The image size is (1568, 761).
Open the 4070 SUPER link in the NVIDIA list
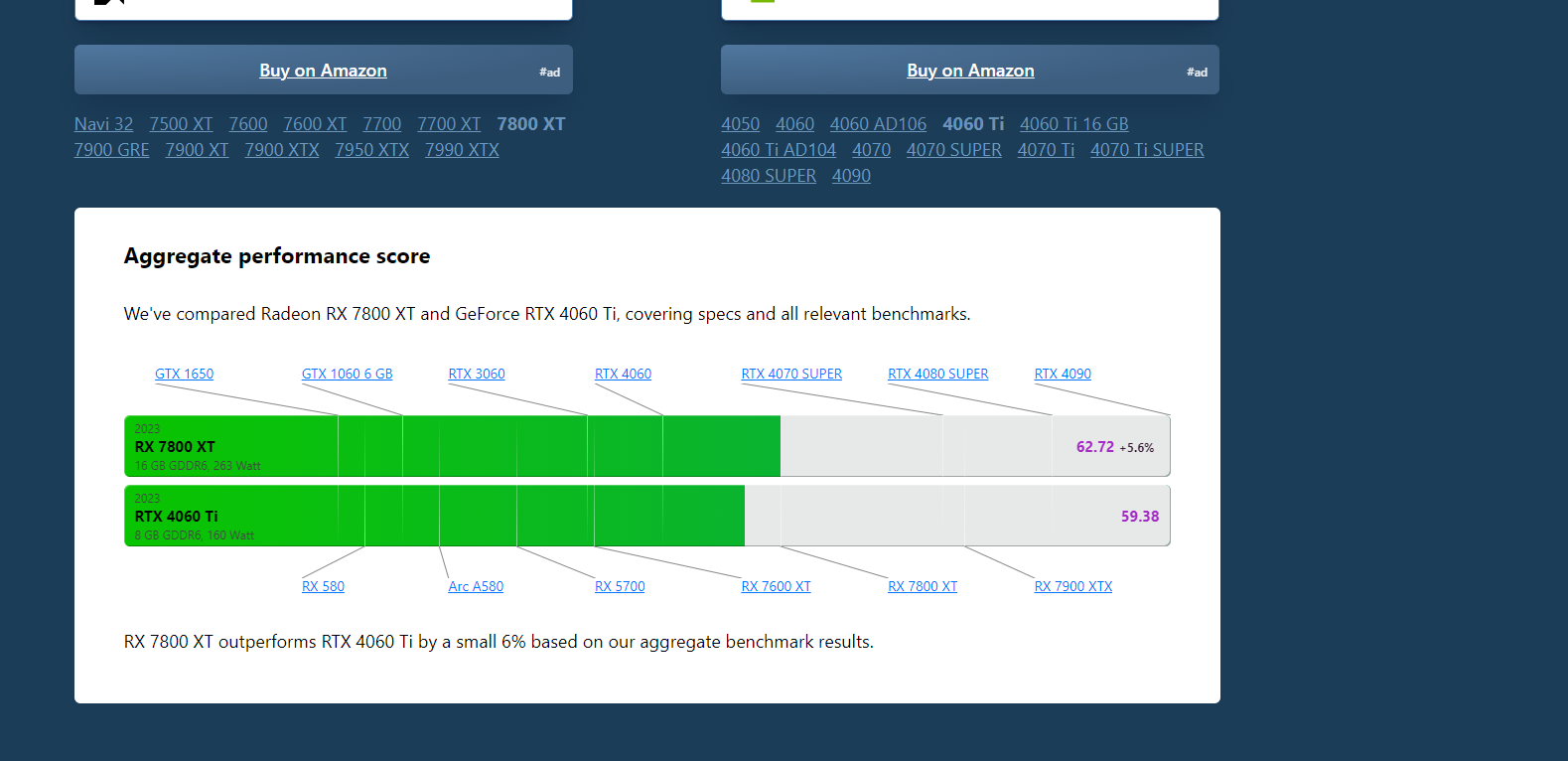coord(954,150)
